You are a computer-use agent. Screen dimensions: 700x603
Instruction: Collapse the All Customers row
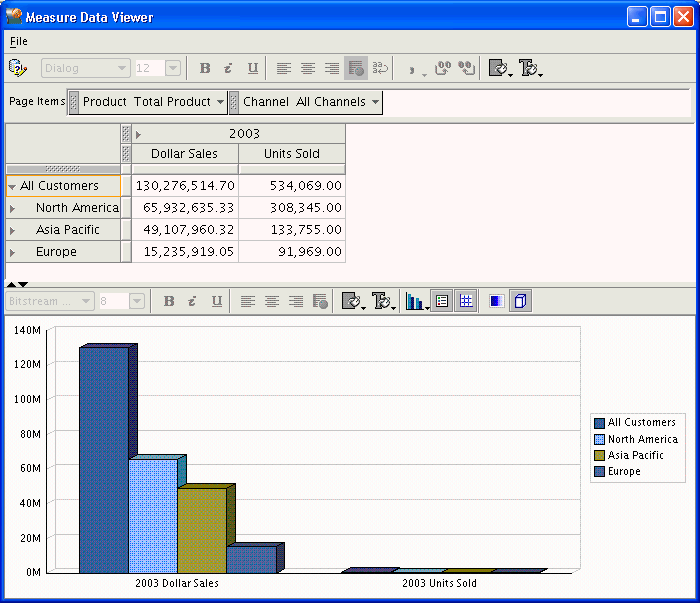tap(12, 187)
